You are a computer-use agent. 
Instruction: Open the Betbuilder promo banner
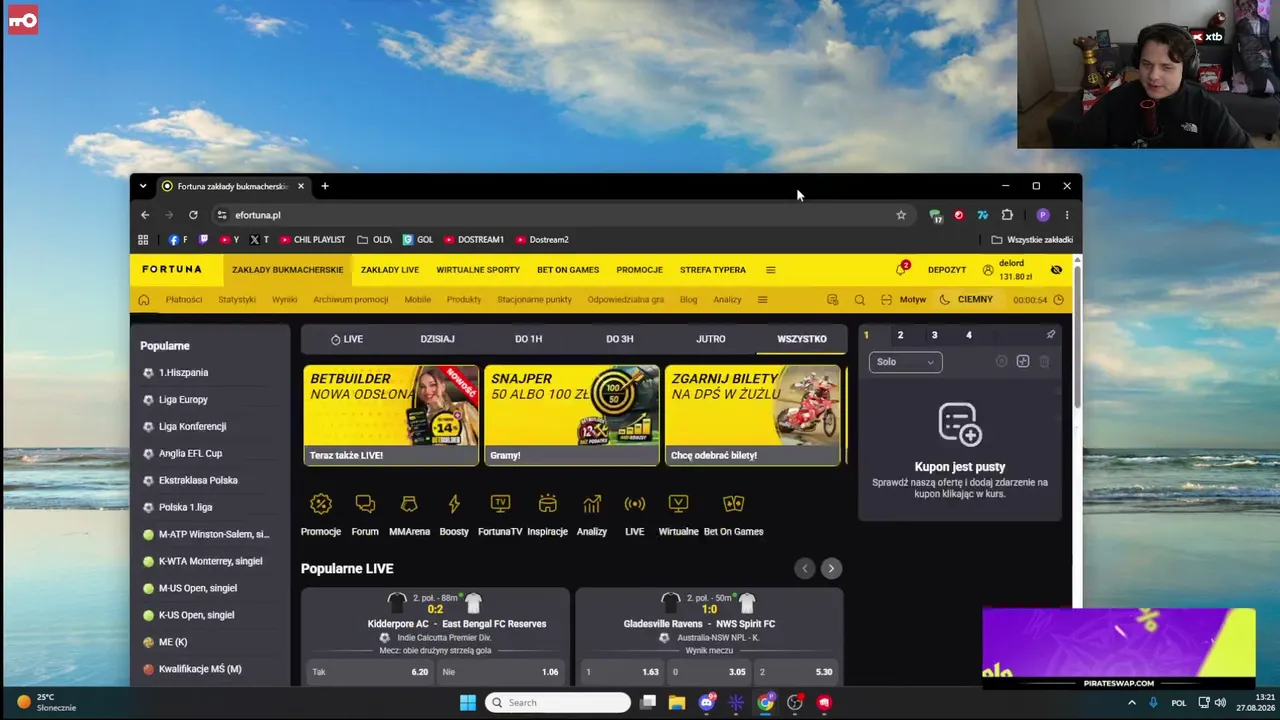coord(391,415)
